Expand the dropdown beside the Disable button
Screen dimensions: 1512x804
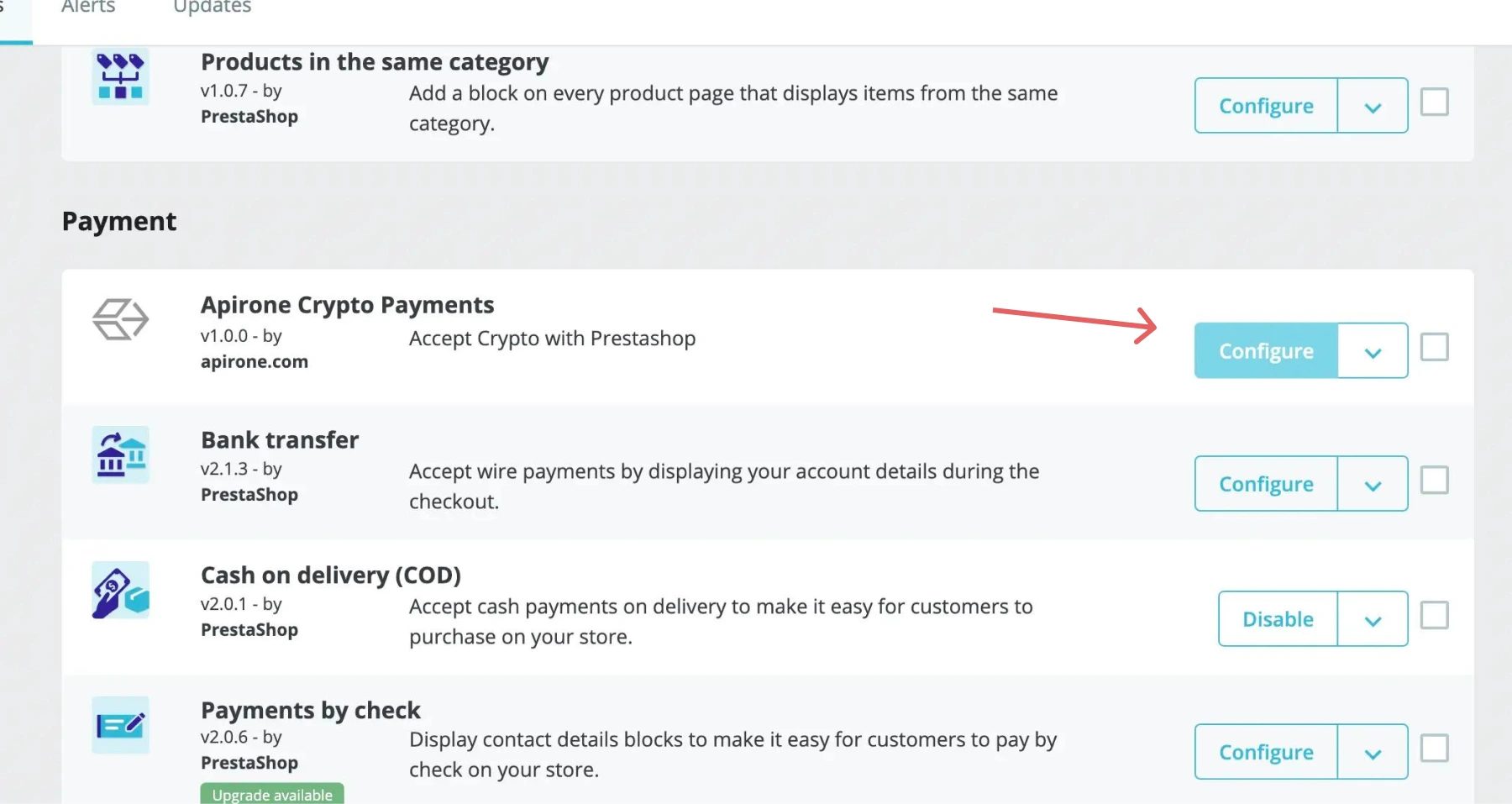1373,619
